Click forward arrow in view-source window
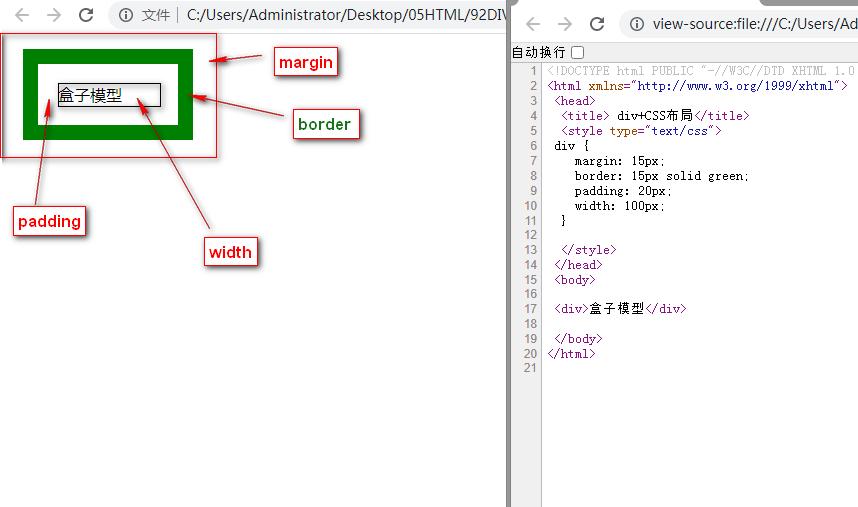 [x=565, y=24]
